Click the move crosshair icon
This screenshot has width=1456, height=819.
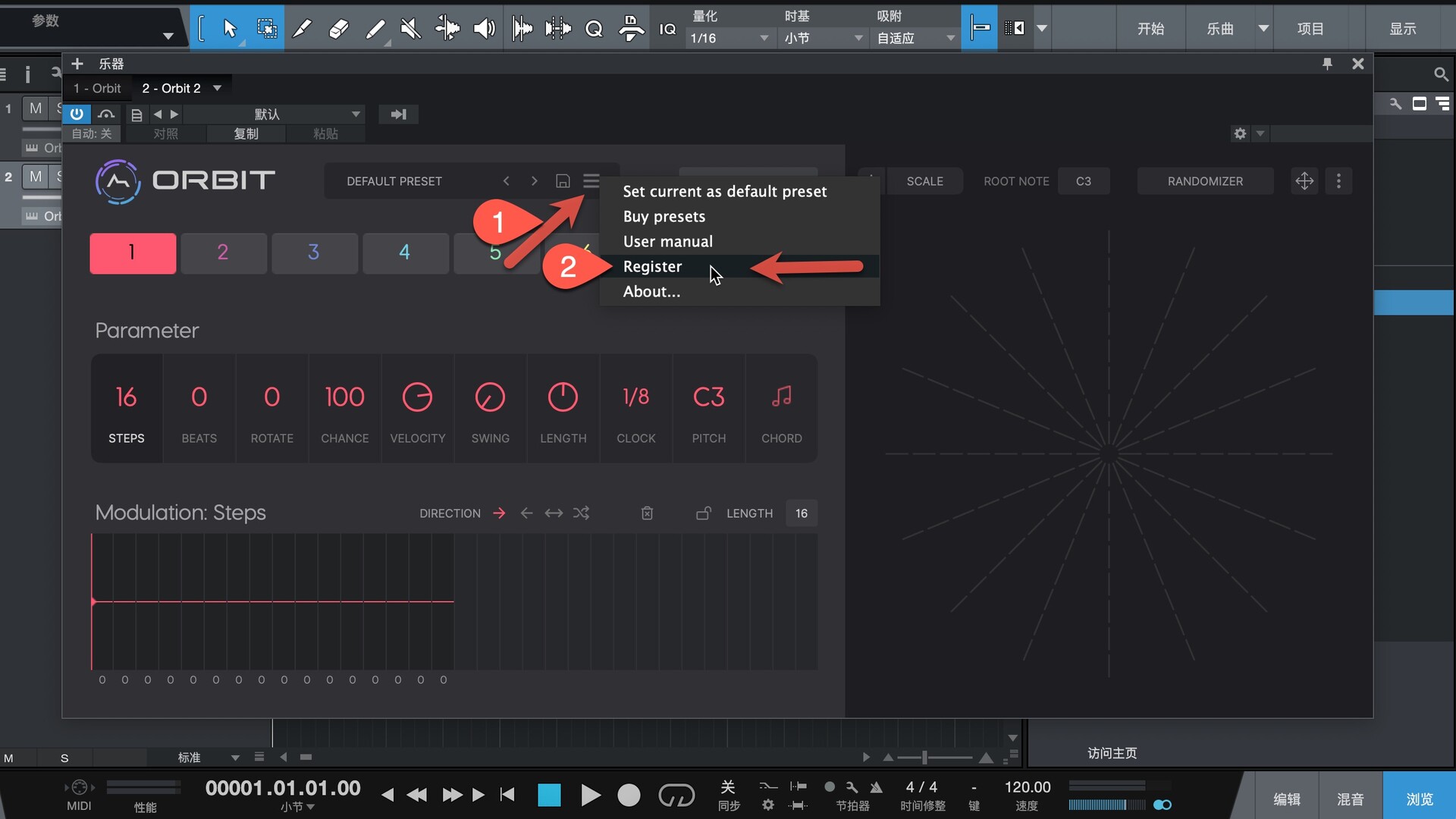pos(1304,181)
